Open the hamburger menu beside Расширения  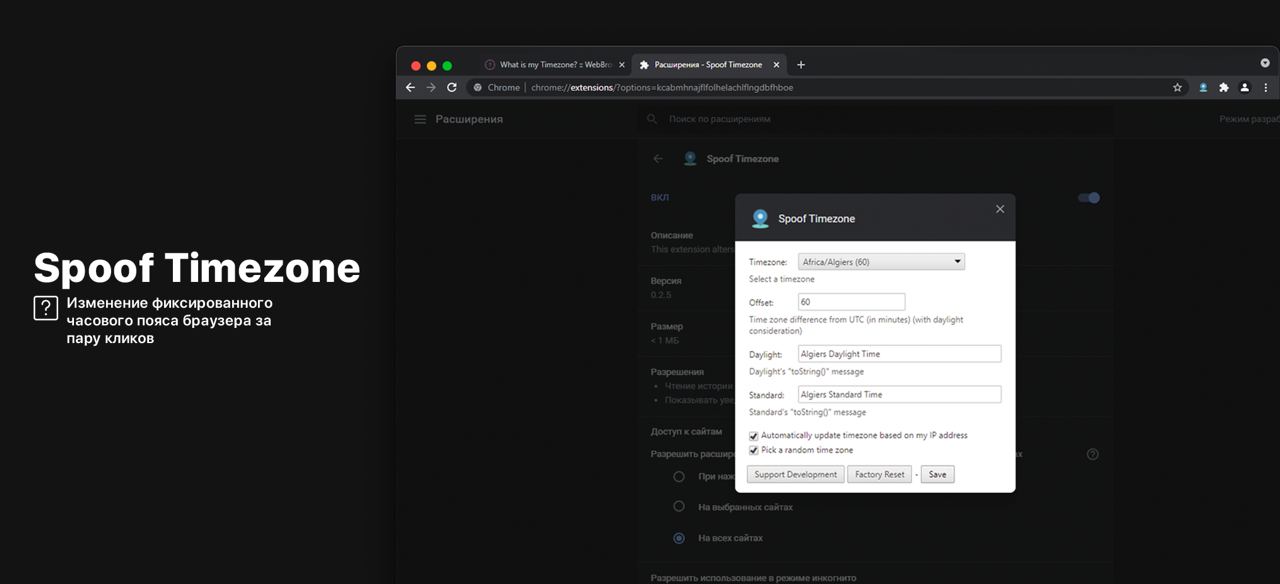420,119
